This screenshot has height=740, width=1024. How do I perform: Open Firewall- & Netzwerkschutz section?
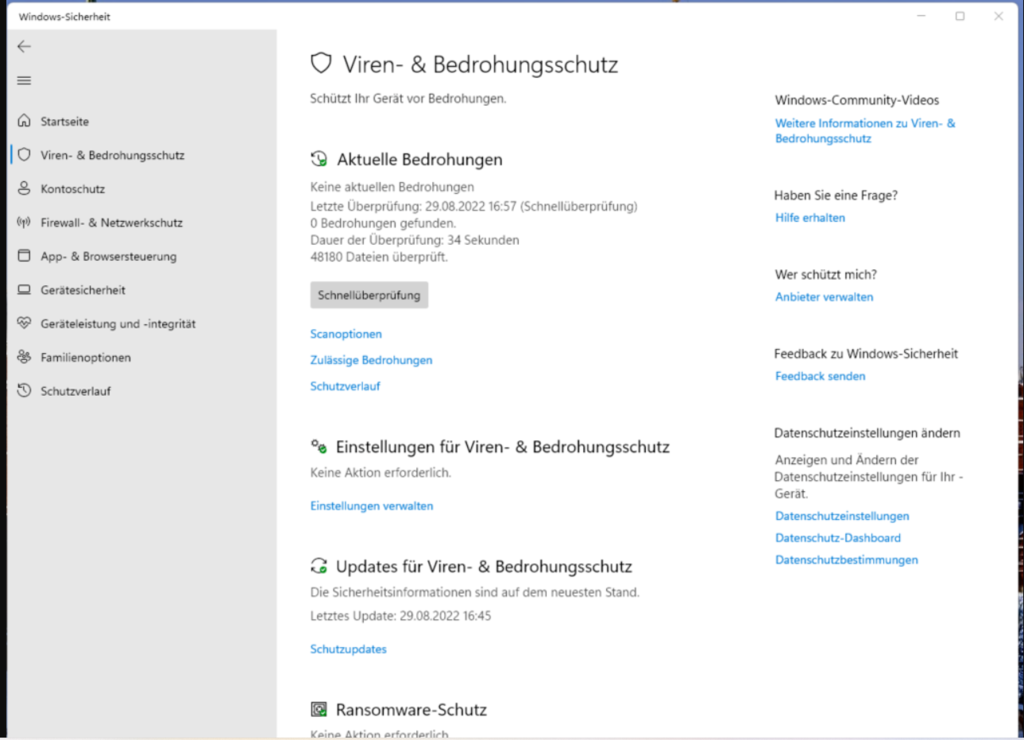point(112,223)
